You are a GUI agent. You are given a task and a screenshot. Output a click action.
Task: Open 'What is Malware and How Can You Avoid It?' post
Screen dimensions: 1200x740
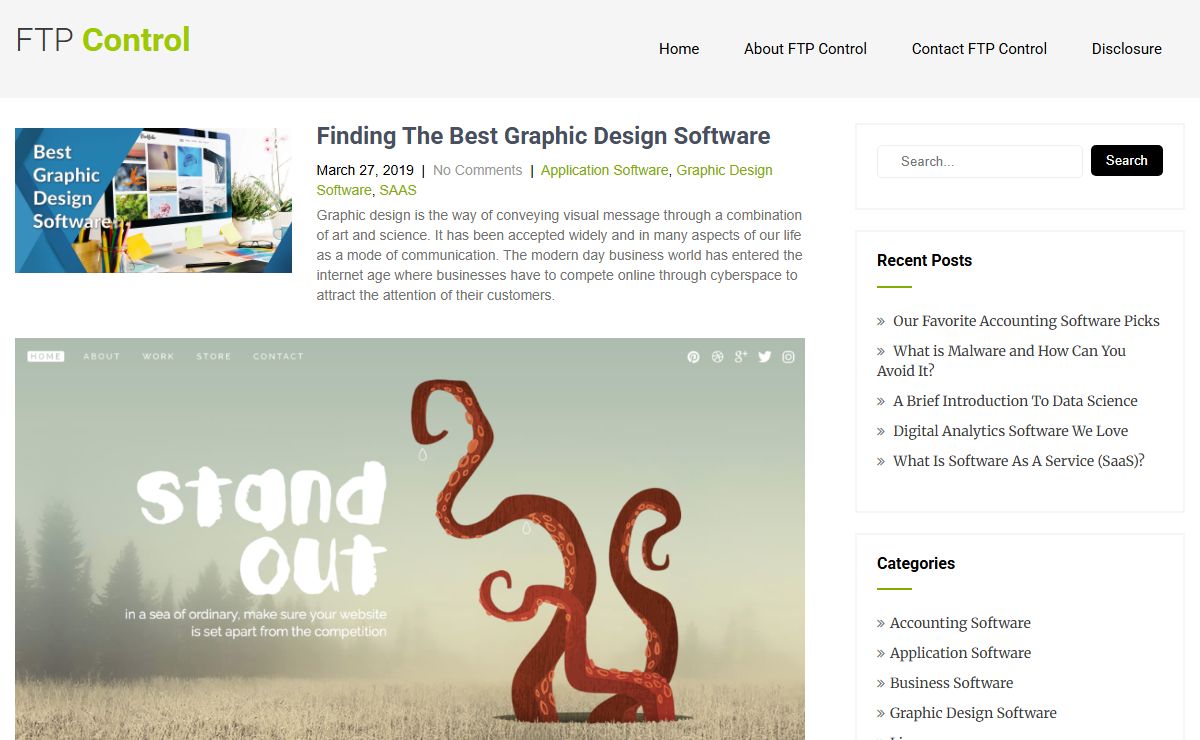coord(1001,361)
